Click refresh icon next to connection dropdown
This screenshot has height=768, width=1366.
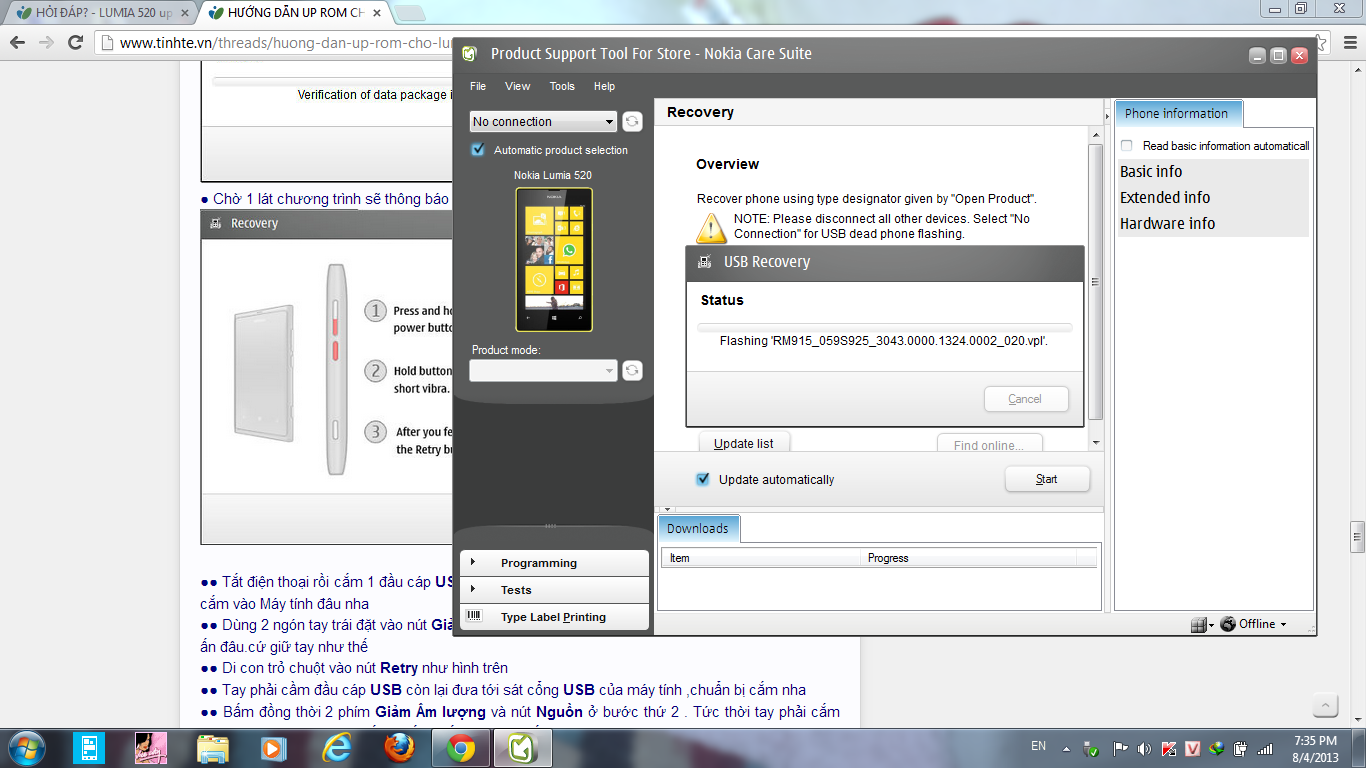pos(632,122)
